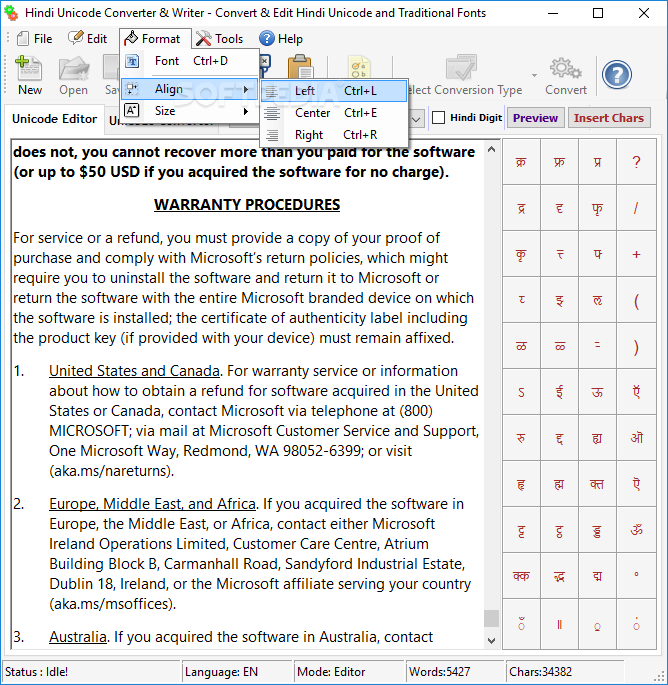
Task: Click the Select Conversion Type icon
Action: point(461,68)
